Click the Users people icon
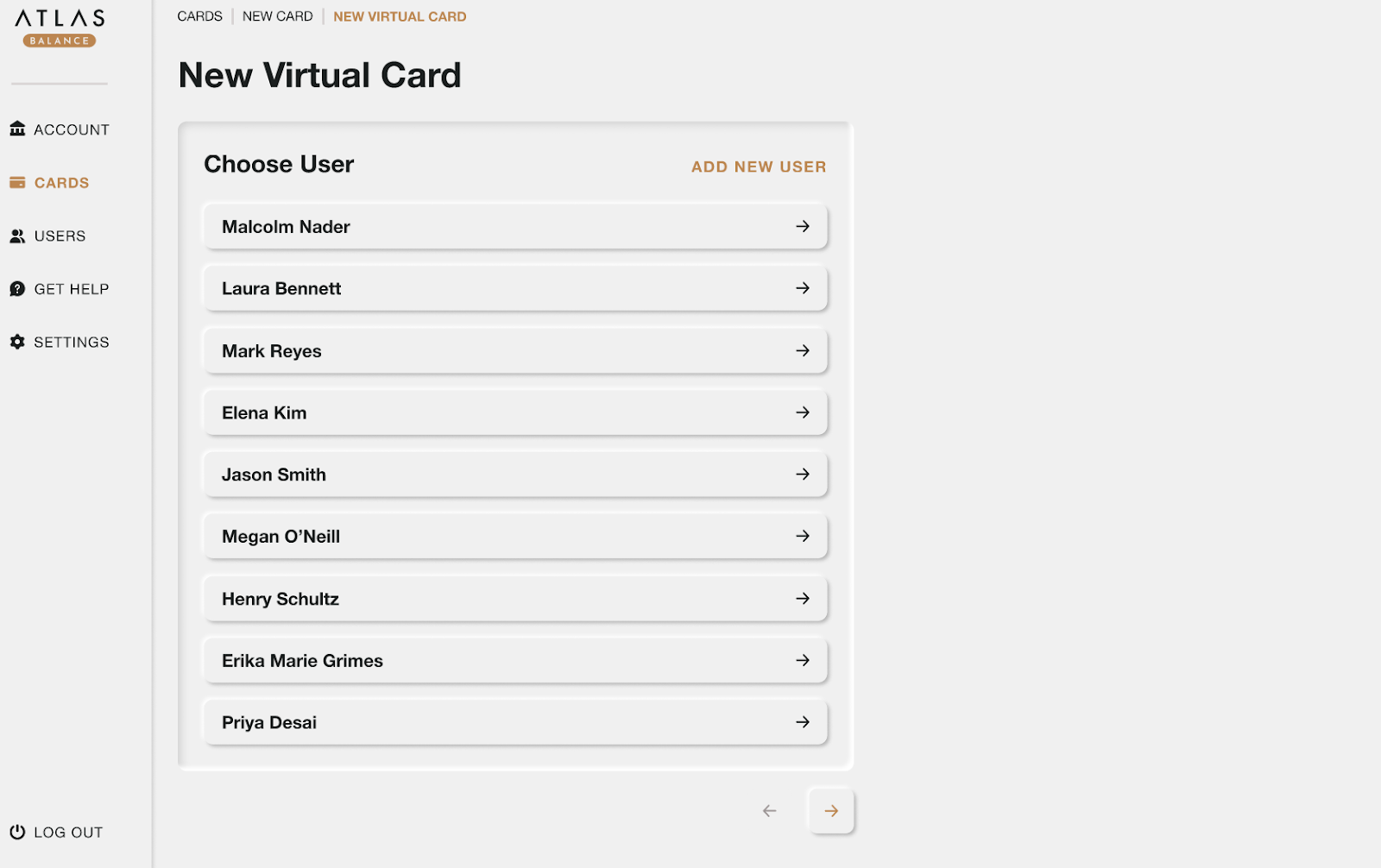Image resolution: width=1381 pixels, height=868 pixels. pyautogui.click(x=18, y=236)
